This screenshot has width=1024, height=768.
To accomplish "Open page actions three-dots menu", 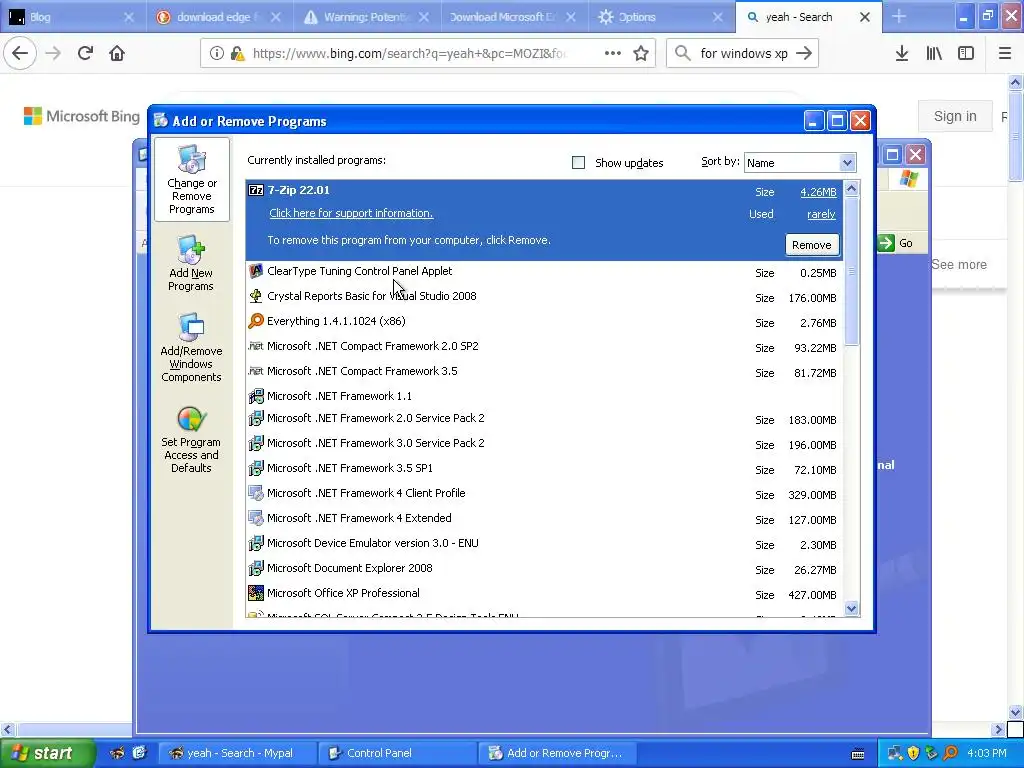I will click(x=613, y=54).
